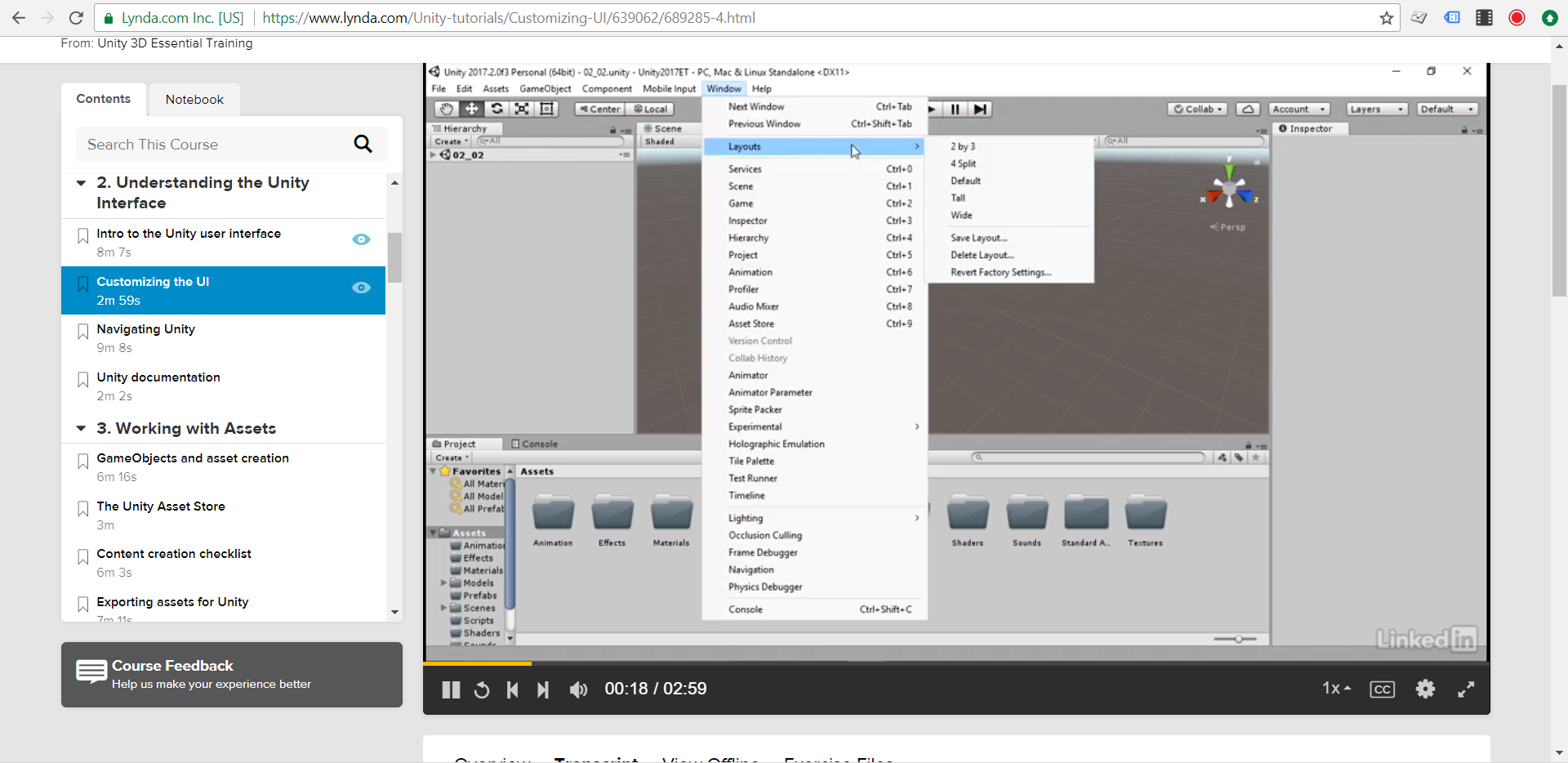1568x763 pixels.
Task: Reload the page with refresh icon
Action: (x=76, y=17)
